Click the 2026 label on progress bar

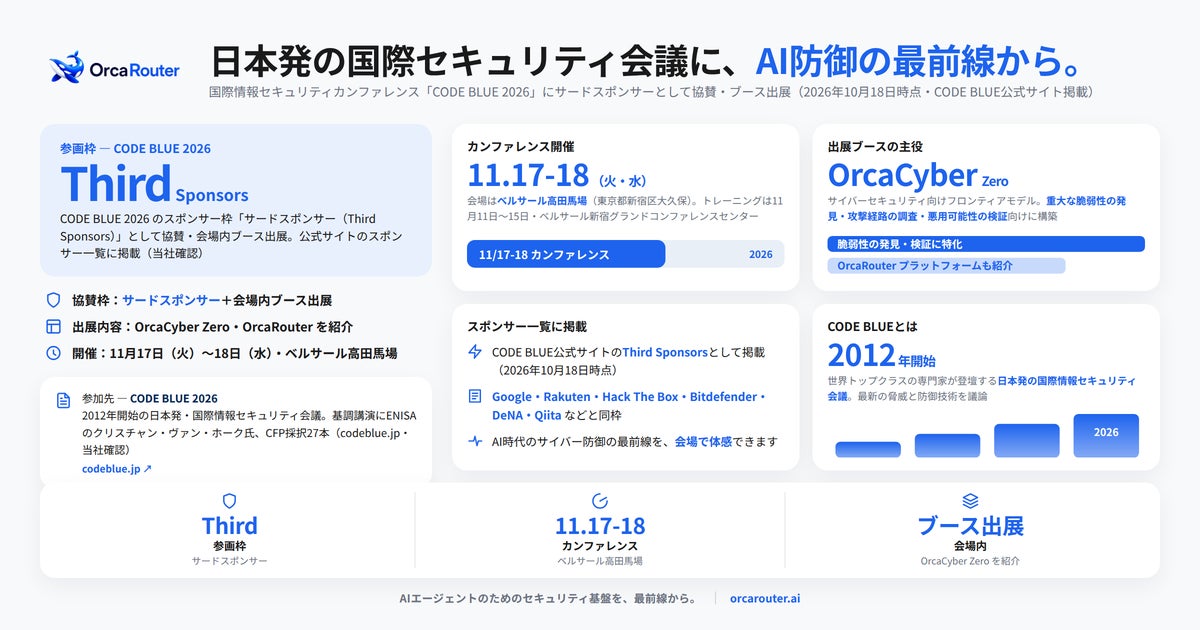click(x=761, y=254)
